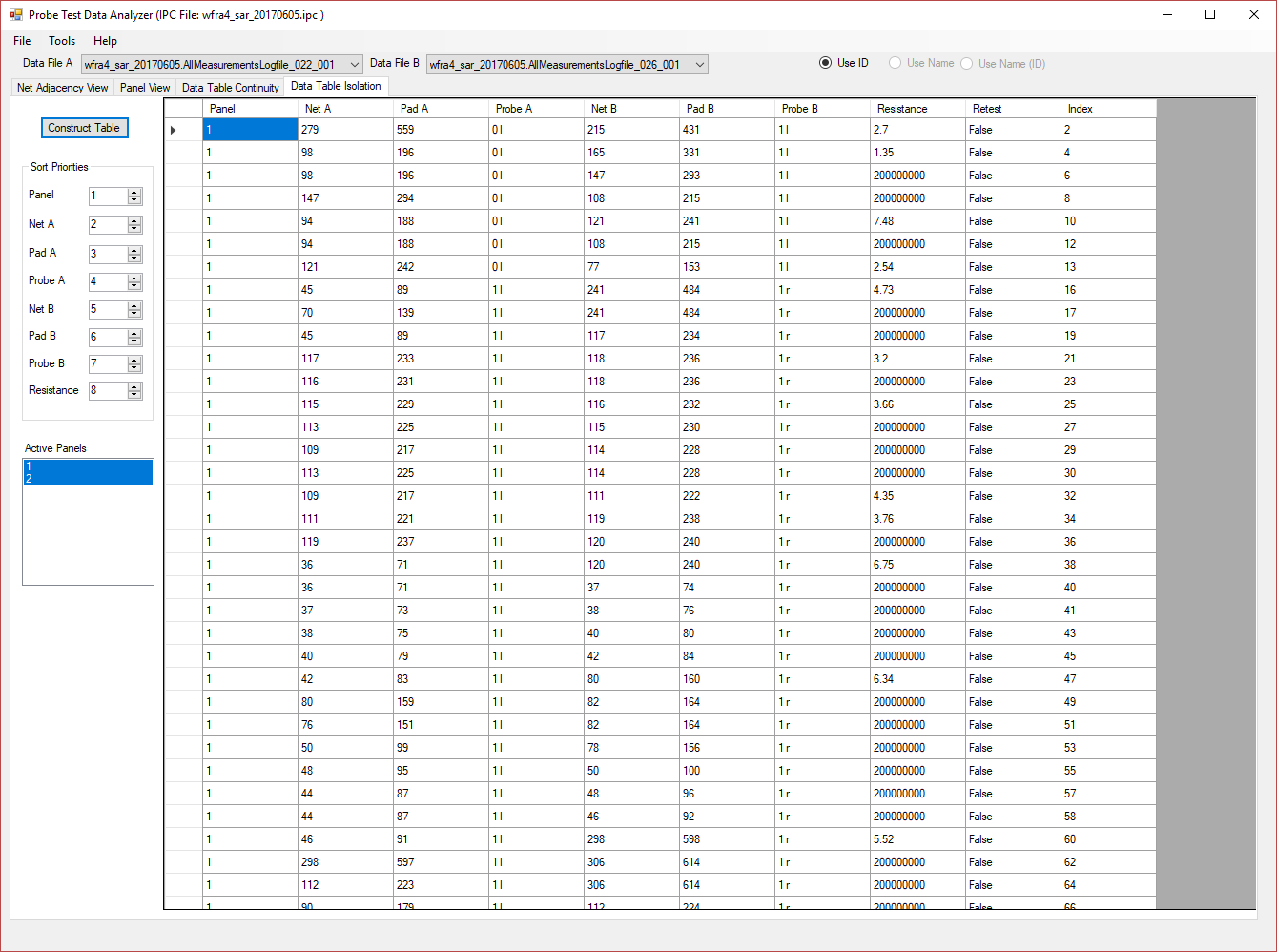1277x952 pixels.
Task: Sort by the Panel column header
Action: pyautogui.click(x=250, y=109)
